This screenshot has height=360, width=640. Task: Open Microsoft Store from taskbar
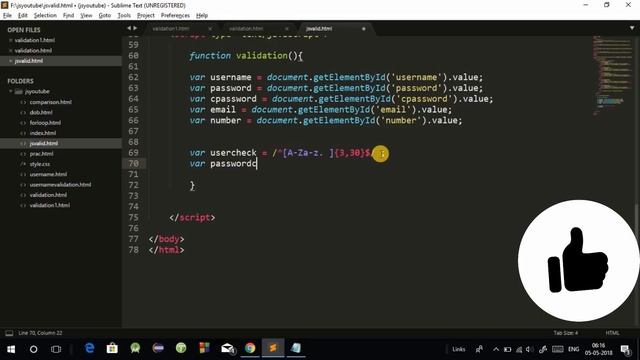click(112, 348)
